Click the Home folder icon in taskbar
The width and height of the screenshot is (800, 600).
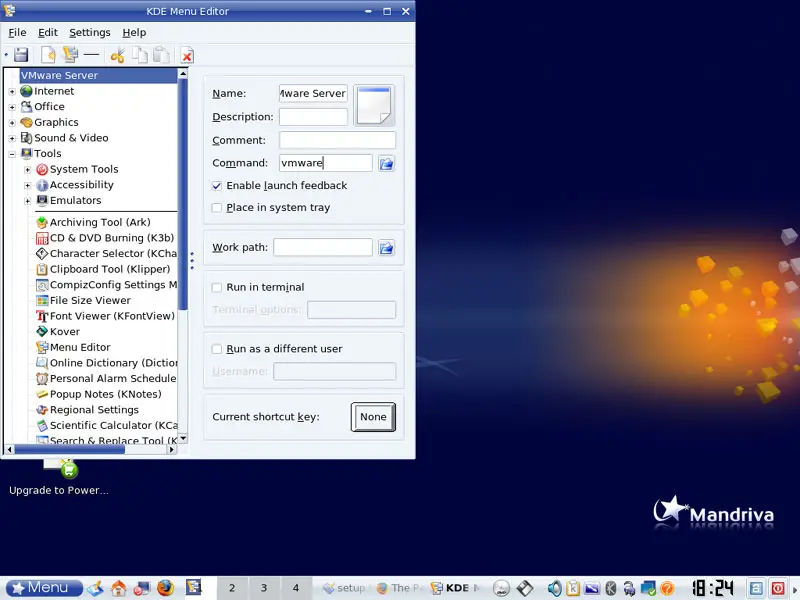click(x=118, y=588)
